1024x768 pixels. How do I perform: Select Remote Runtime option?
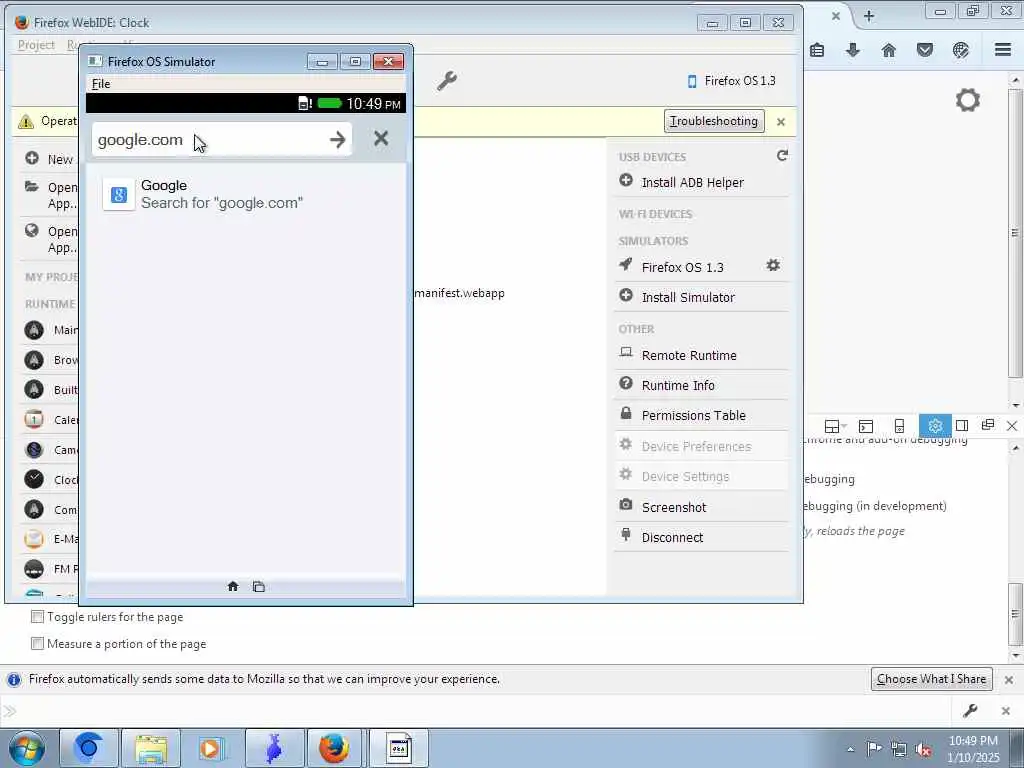(x=701, y=355)
